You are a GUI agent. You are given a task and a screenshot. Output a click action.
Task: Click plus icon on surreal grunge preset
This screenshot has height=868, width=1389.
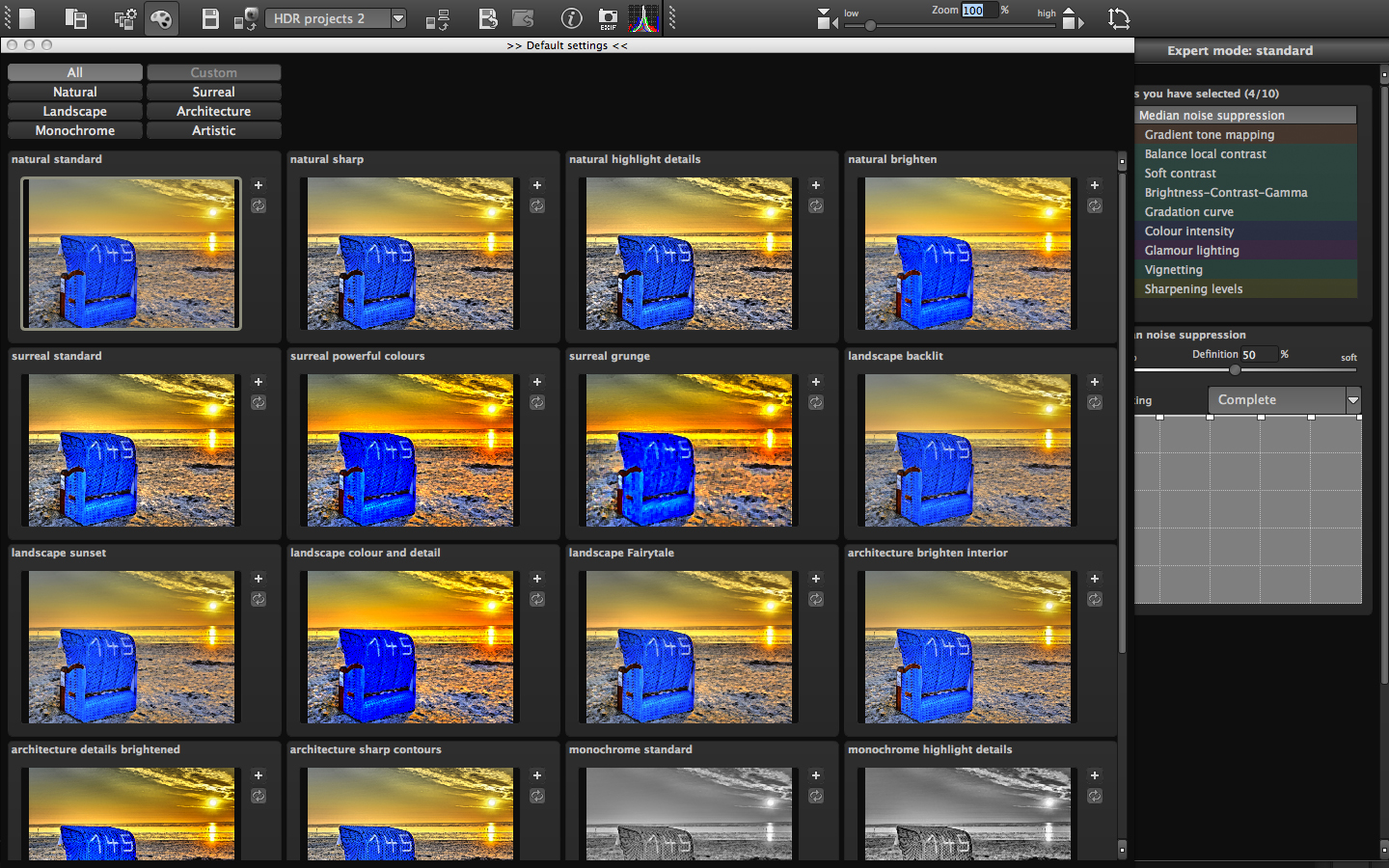coord(816,382)
